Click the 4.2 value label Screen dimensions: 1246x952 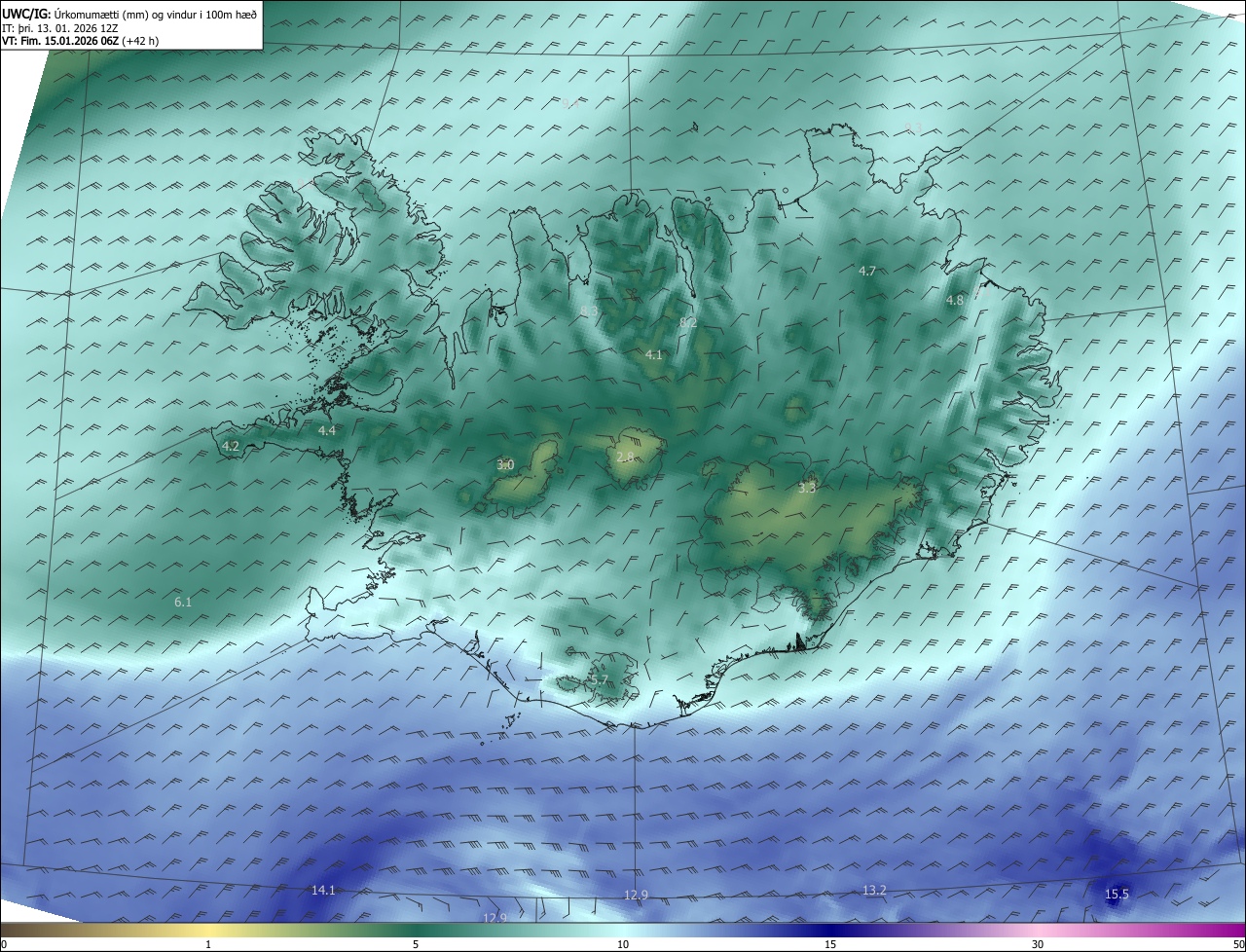pyautogui.click(x=231, y=446)
